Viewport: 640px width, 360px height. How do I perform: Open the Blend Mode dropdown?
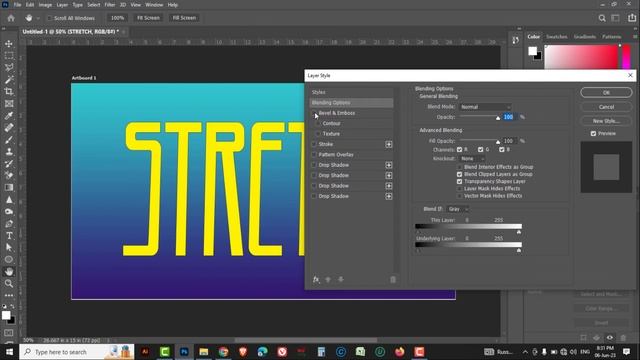485,107
